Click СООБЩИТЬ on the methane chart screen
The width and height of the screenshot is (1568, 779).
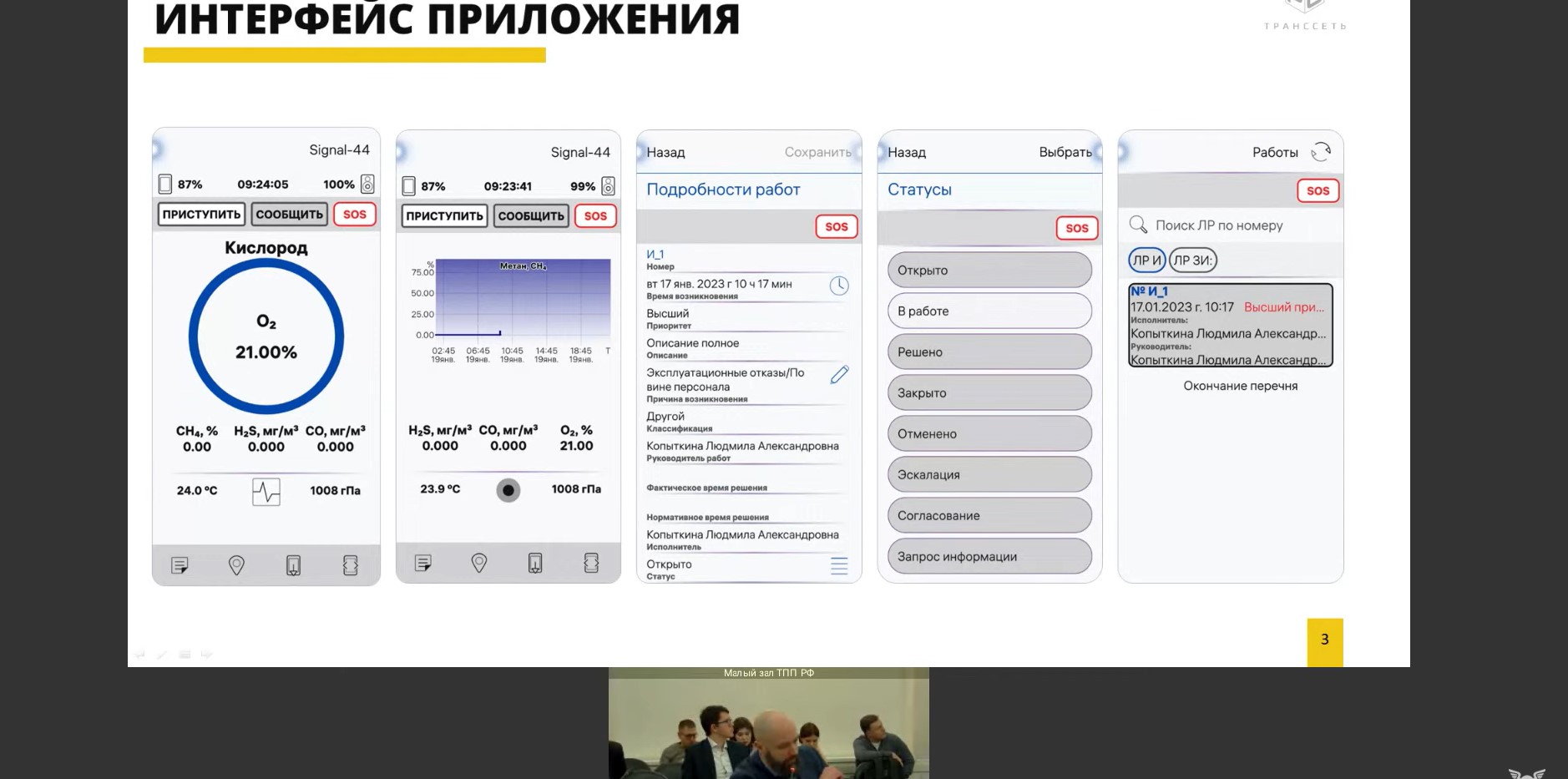click(x=531, y=216)
